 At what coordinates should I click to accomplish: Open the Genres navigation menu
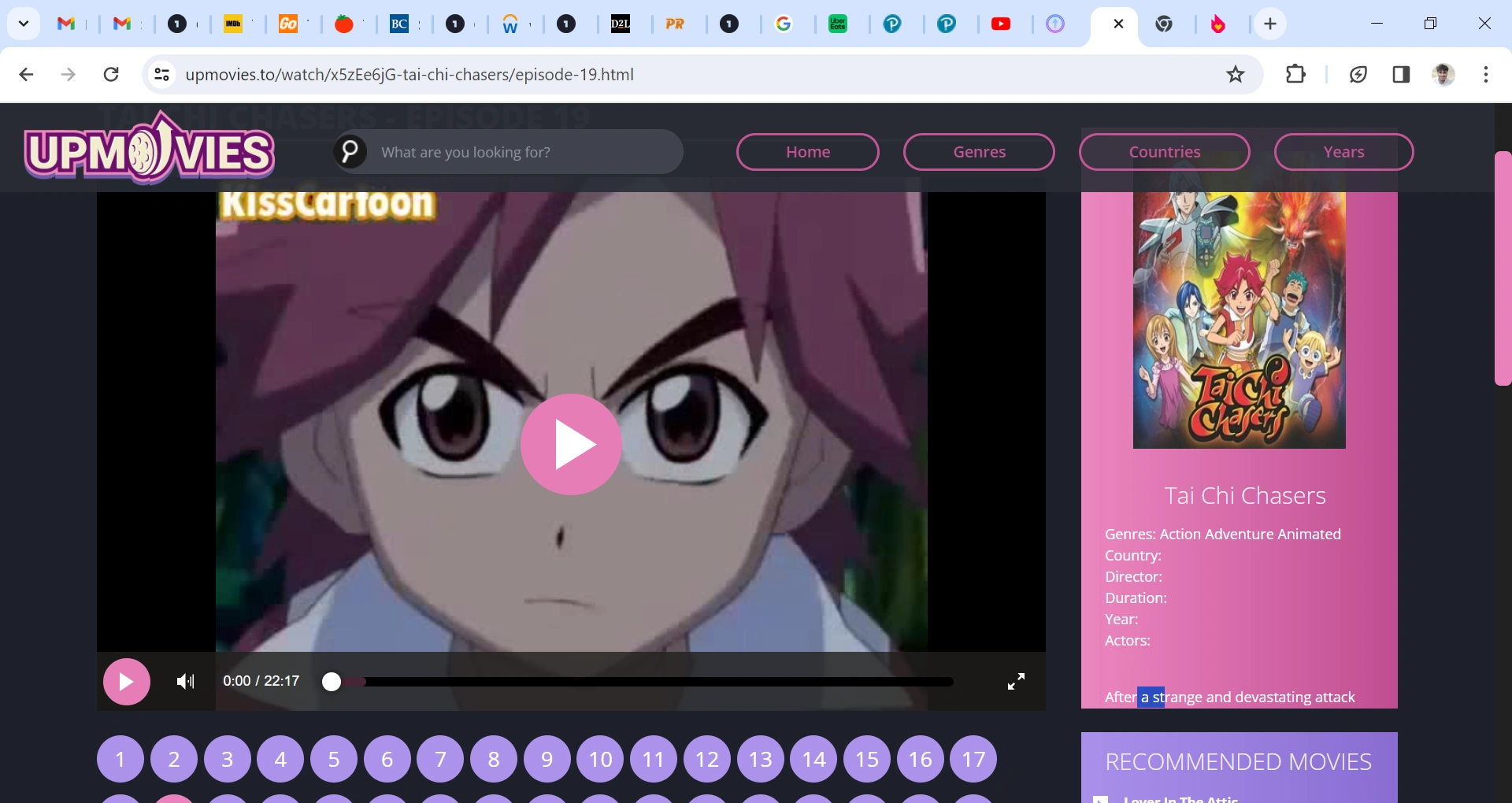[979, 152]
